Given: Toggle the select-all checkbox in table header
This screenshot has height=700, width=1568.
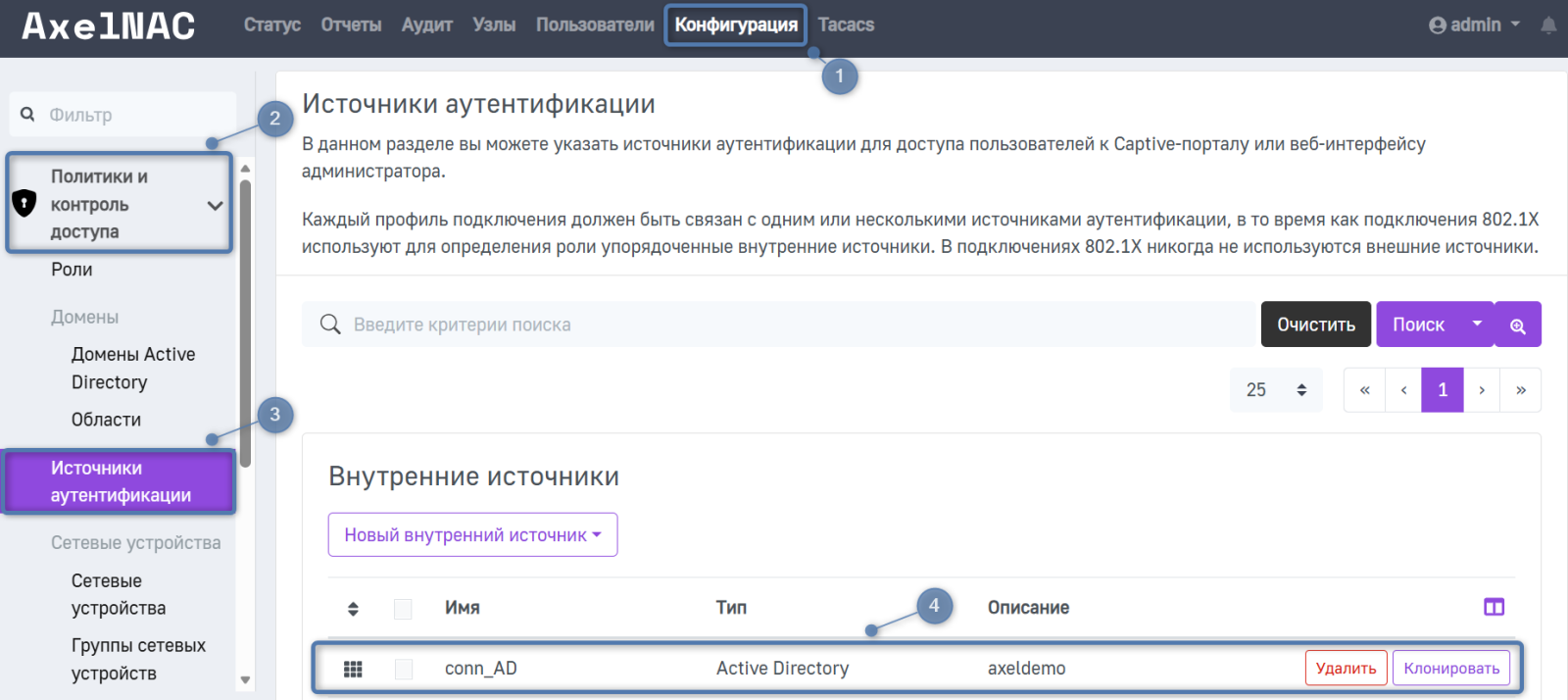Looking at the screenshot, I should click(403, 609).
